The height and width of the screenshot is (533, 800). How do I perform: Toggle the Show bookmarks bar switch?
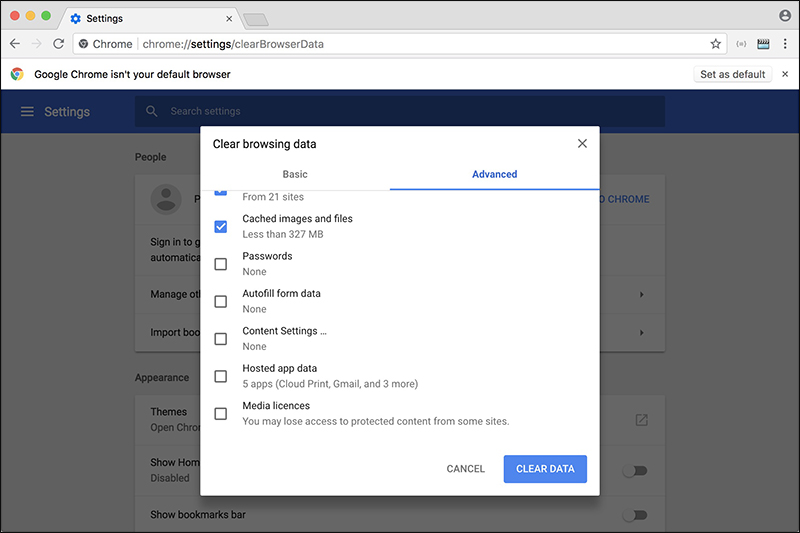pyautogui.click(x=634, y=515)
